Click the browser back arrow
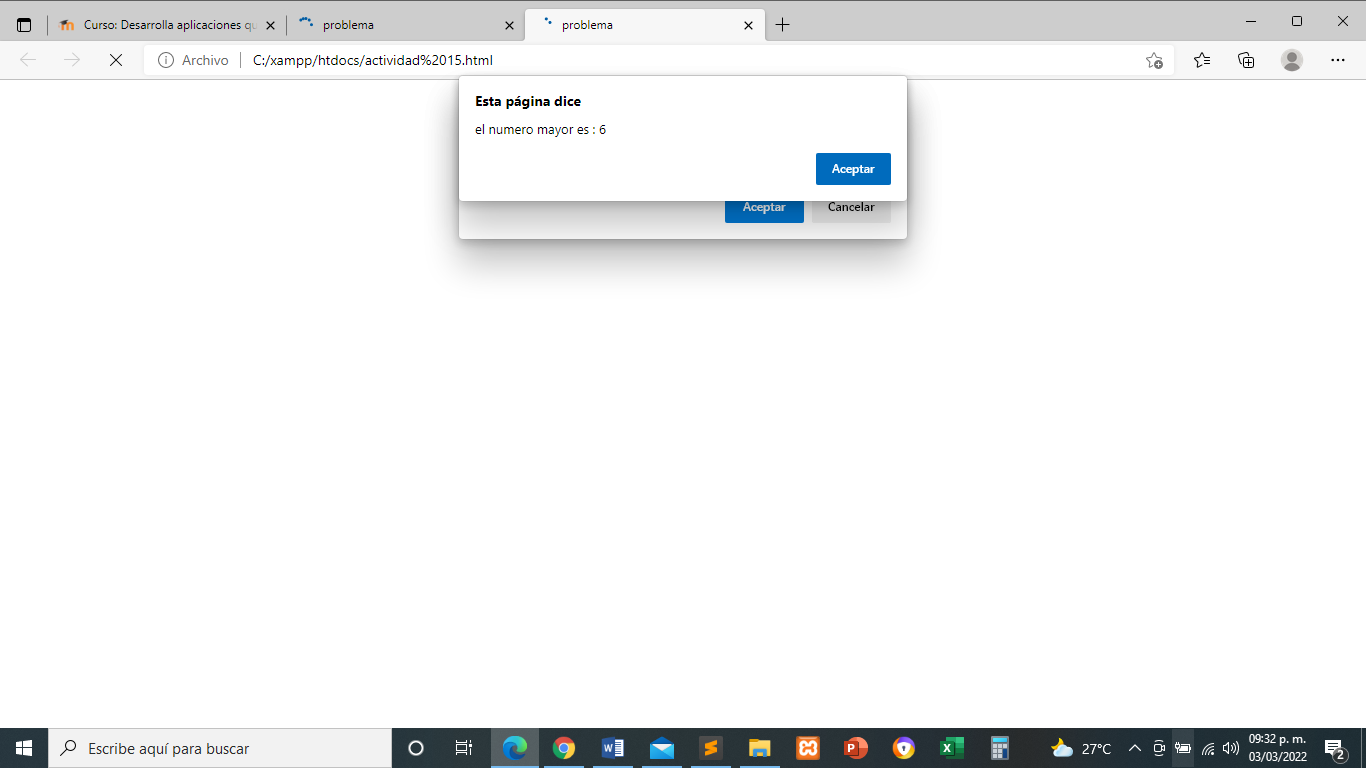This screenshot has width=1366, height=768. click(28, 60)
